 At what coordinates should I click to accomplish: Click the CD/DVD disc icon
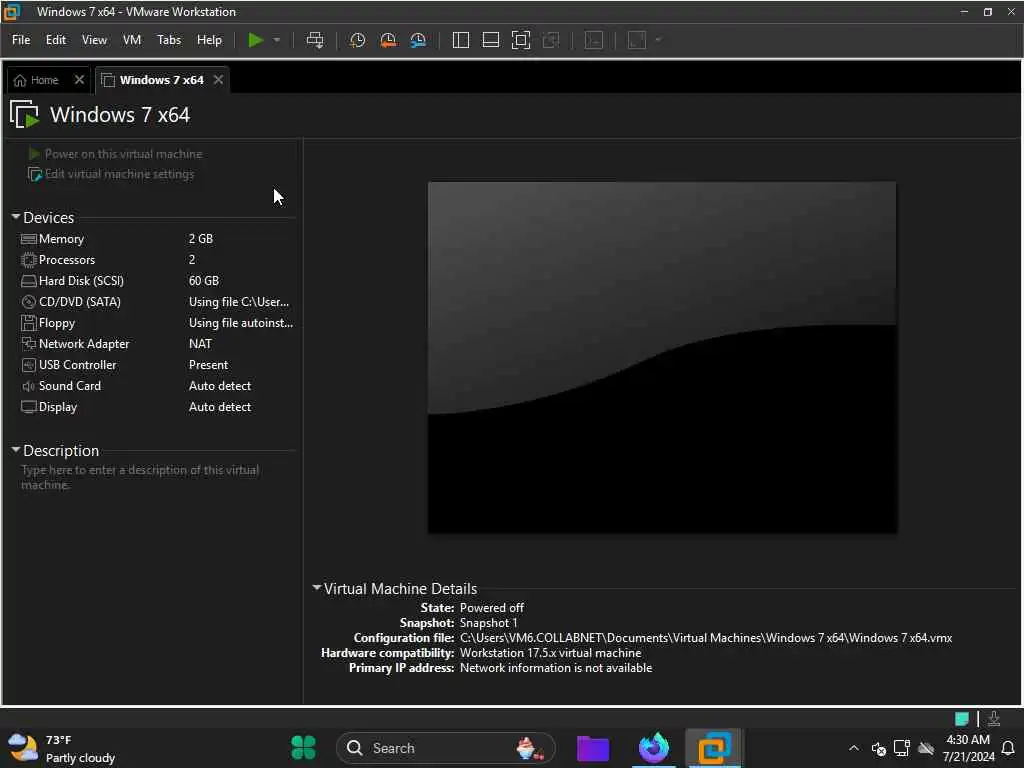pyautogui.click(x=29, y=302)
